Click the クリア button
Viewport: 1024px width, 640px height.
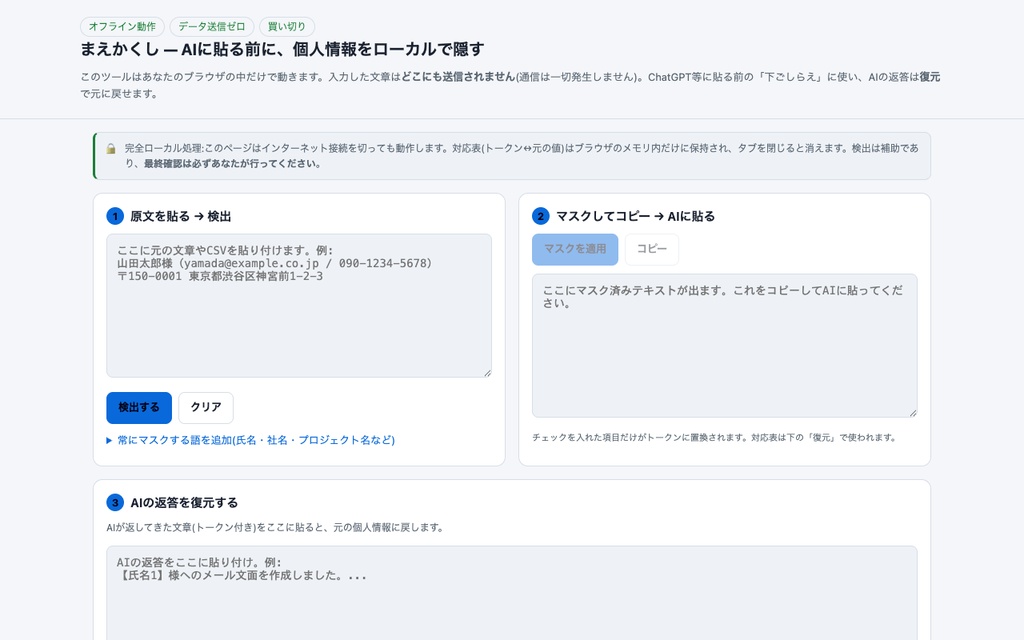(x=206, y=408)
